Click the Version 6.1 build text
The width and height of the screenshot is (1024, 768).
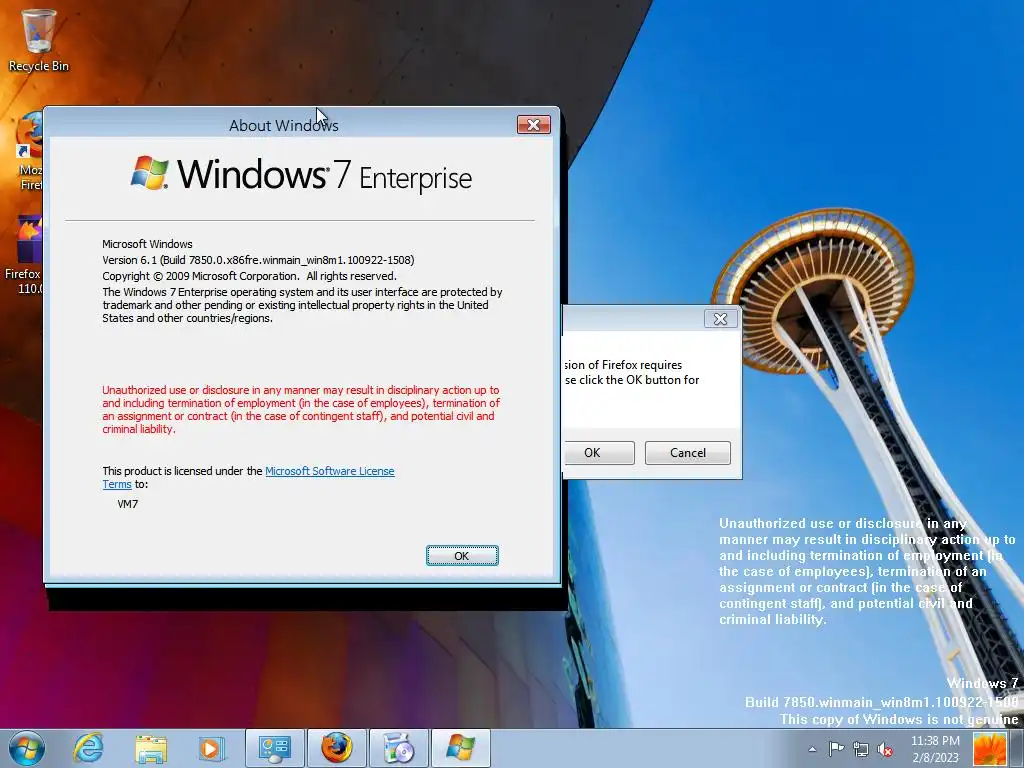click(258, 260)
